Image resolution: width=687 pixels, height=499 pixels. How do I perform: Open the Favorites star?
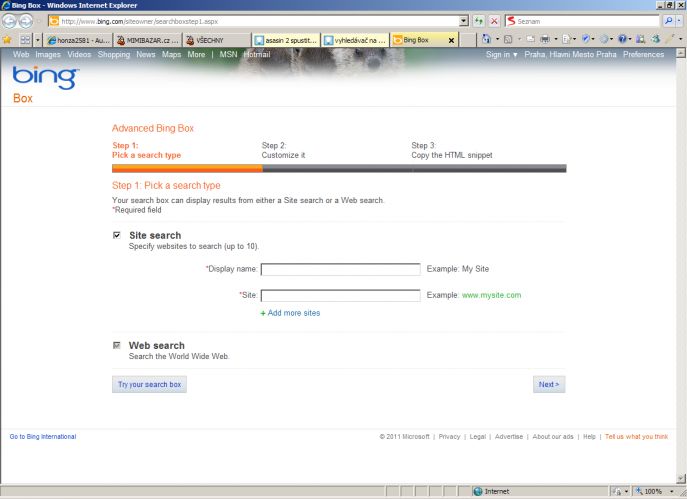click(x=7, y=40)
